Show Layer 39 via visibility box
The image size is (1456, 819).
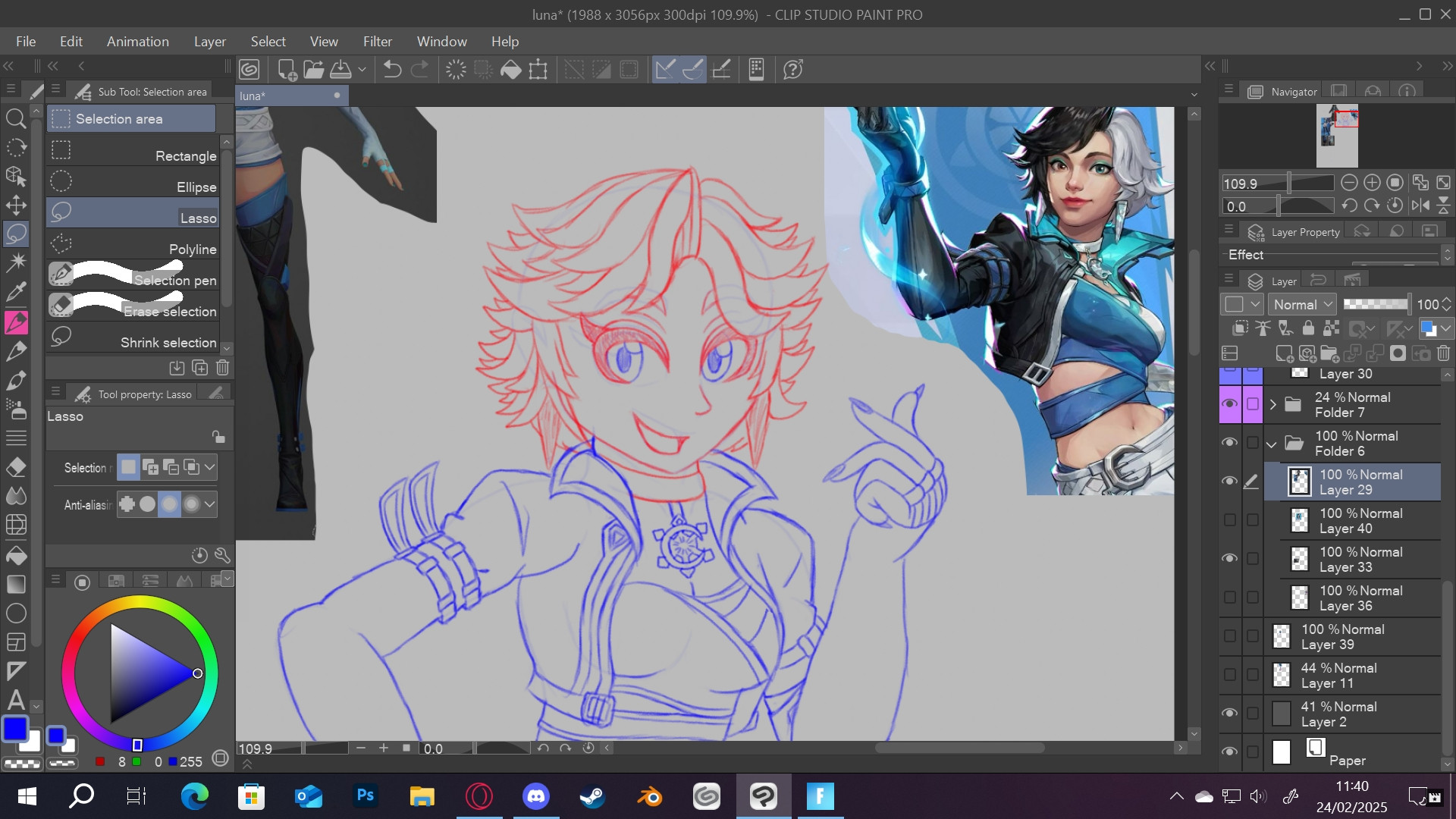[x=1230, y=636]
